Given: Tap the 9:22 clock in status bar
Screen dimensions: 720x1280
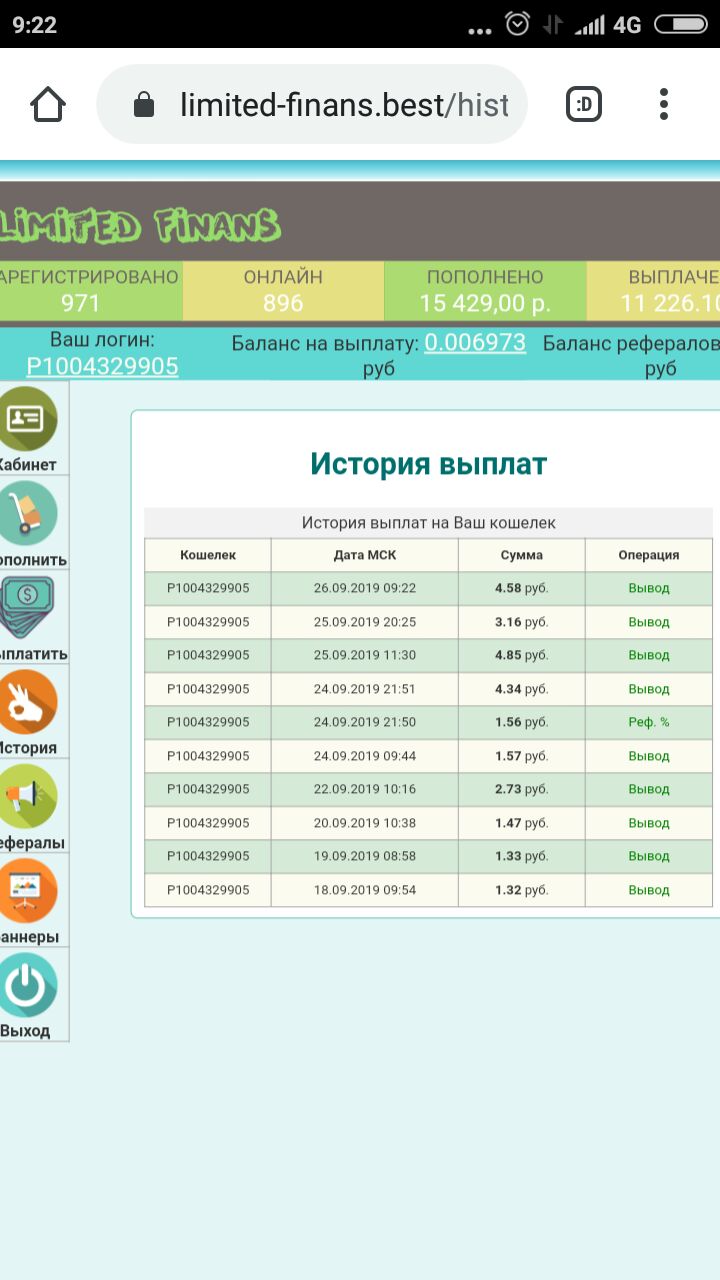Looking at the screenshot, I should point(35,25).
